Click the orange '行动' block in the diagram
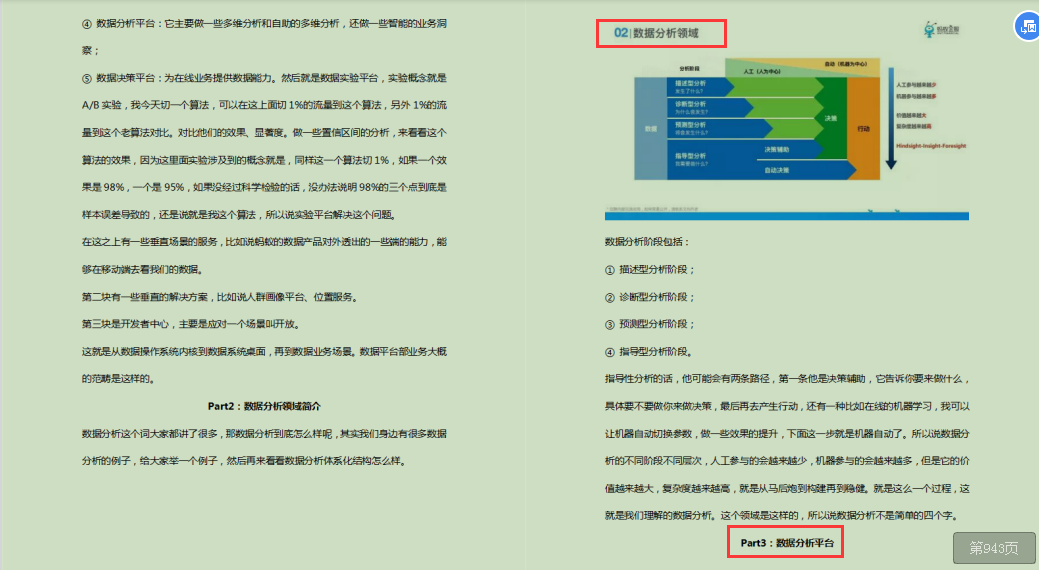The width and height of the screenshot is (1039, 570). (863, 129)
